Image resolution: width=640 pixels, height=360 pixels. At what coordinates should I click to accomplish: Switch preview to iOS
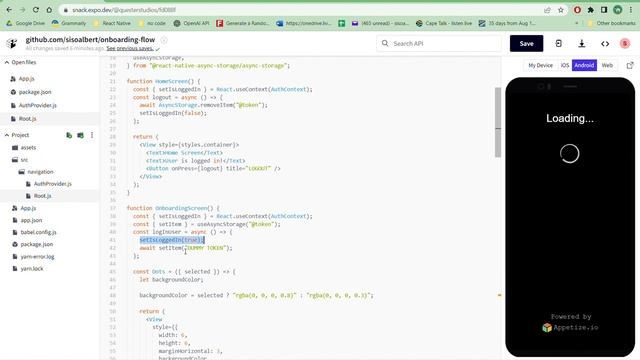(x=564, y=65)
